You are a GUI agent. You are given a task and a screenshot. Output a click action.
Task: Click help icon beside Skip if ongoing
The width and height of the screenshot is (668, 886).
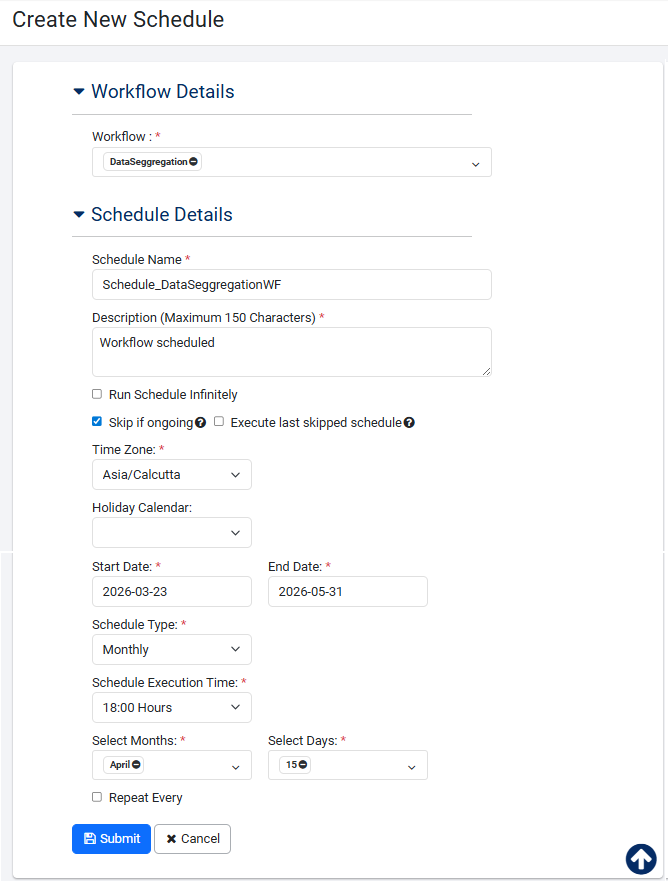click(201, 423)
